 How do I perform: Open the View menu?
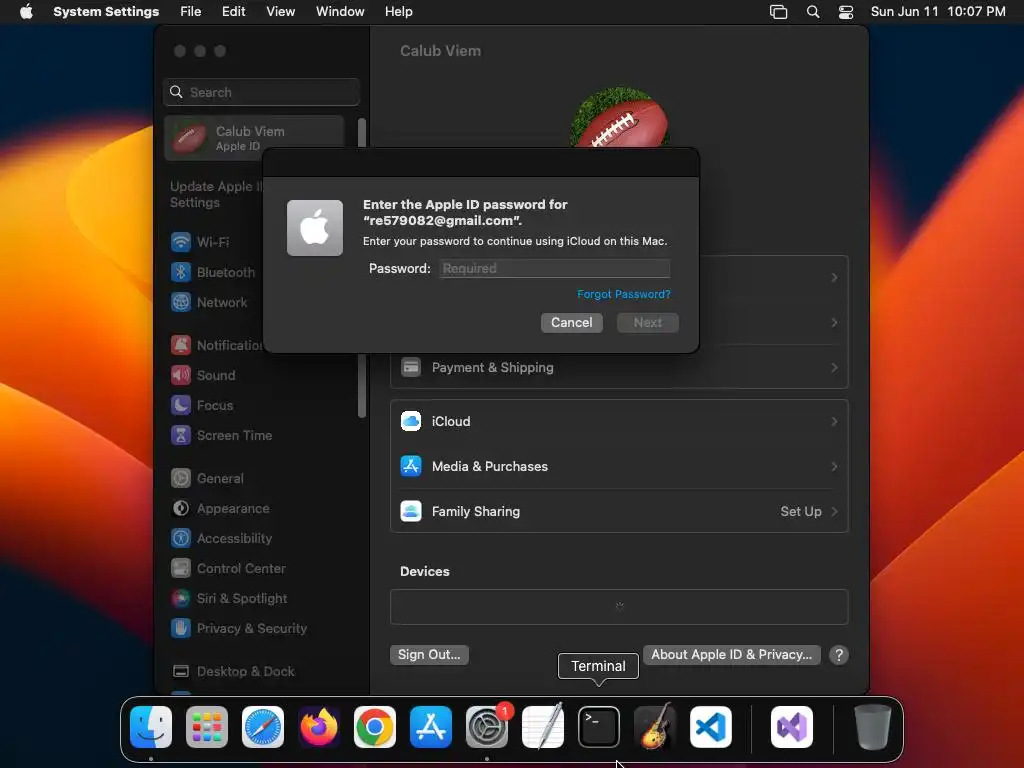(x=280, y=12)
